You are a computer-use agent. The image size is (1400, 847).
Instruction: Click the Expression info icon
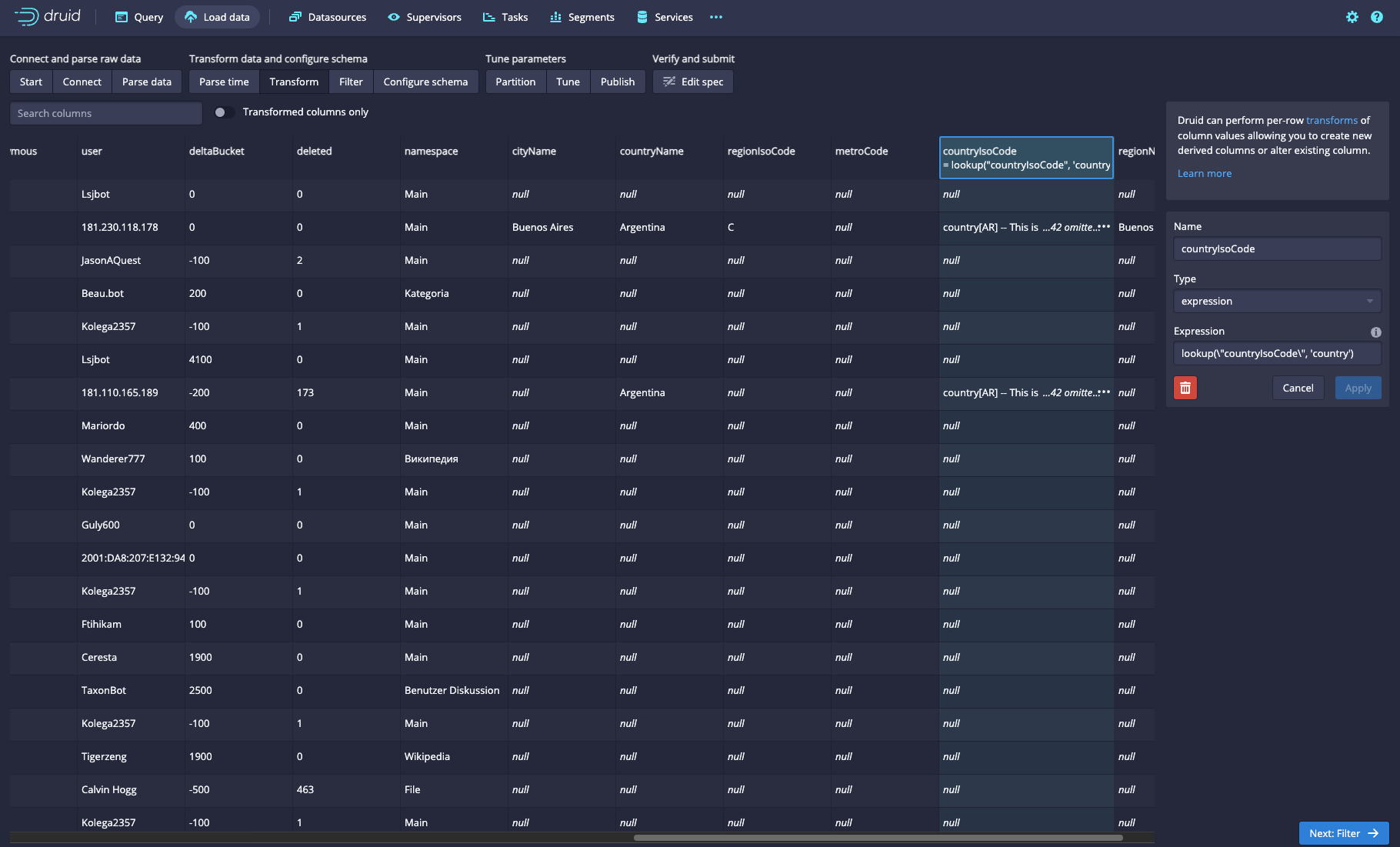1375,332
